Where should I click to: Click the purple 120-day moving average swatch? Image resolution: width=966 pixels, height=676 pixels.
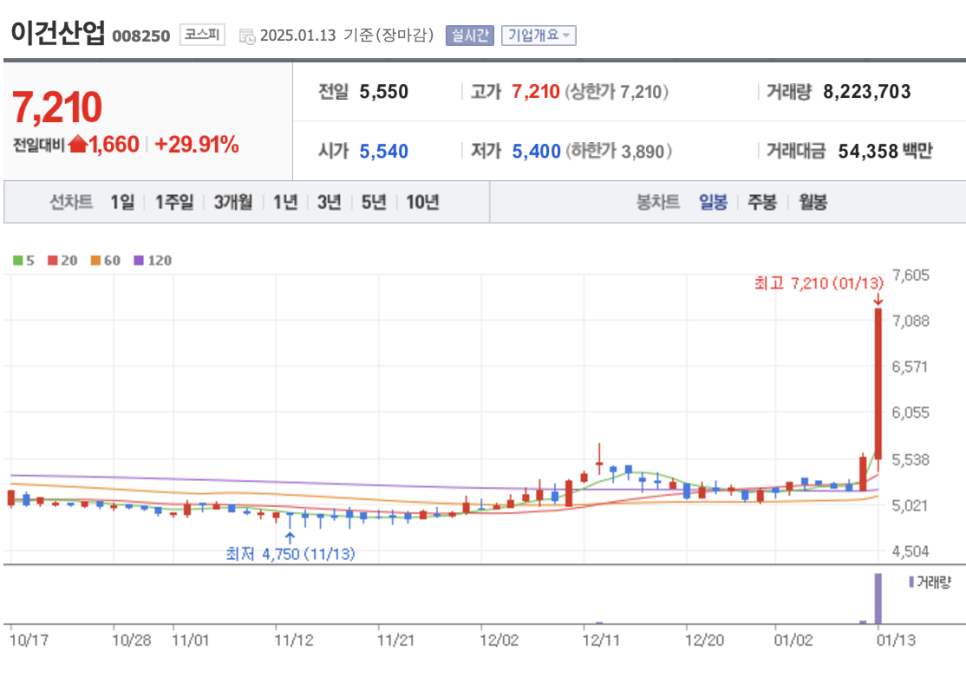pyautogui.click(x=139, y=261)
